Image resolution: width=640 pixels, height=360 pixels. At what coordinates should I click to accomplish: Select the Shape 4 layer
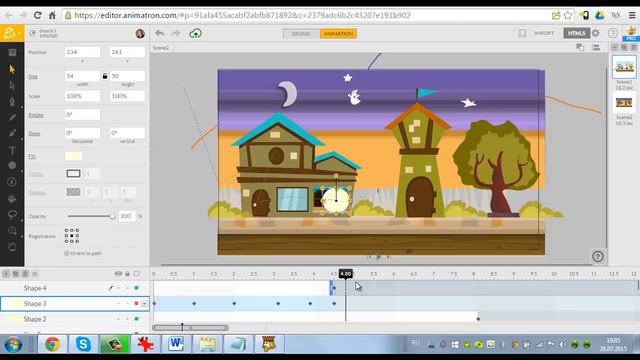click(76, 288)
